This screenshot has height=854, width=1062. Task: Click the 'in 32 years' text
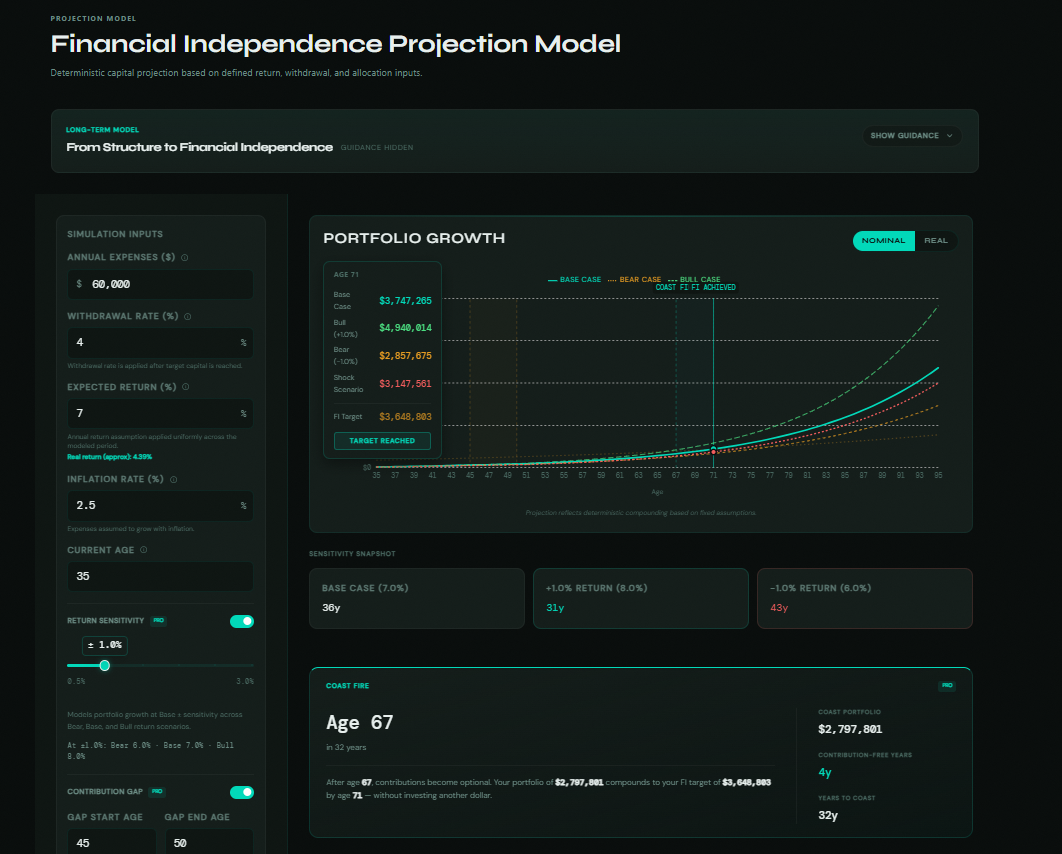(x=346, y=748)
